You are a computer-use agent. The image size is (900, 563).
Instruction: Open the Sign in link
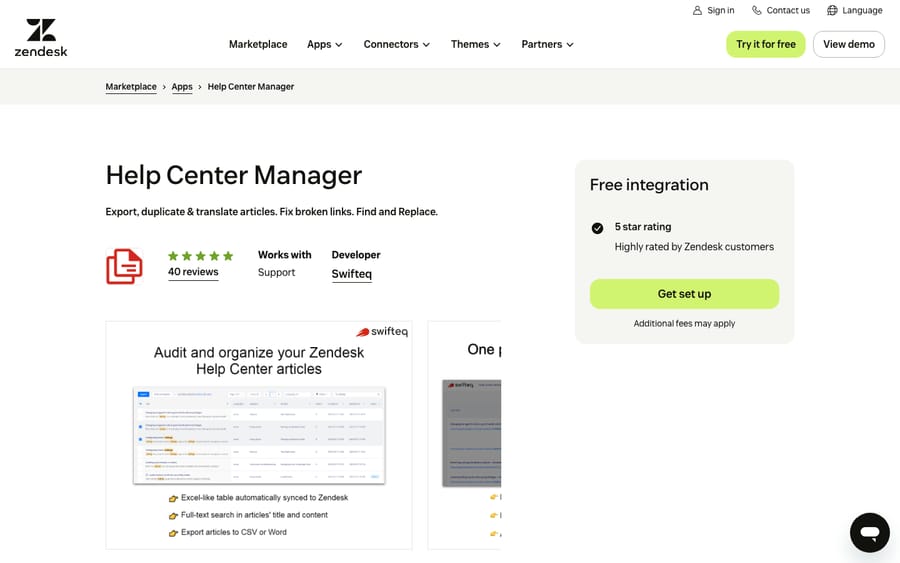720,10
